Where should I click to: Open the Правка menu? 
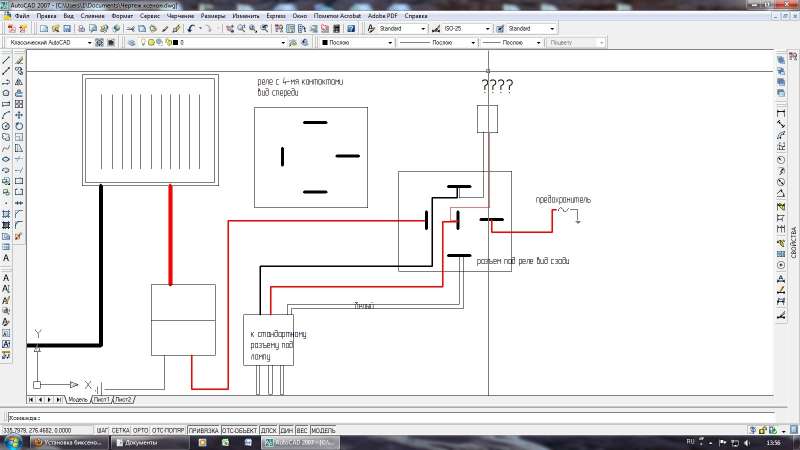(x=46, y=16)
